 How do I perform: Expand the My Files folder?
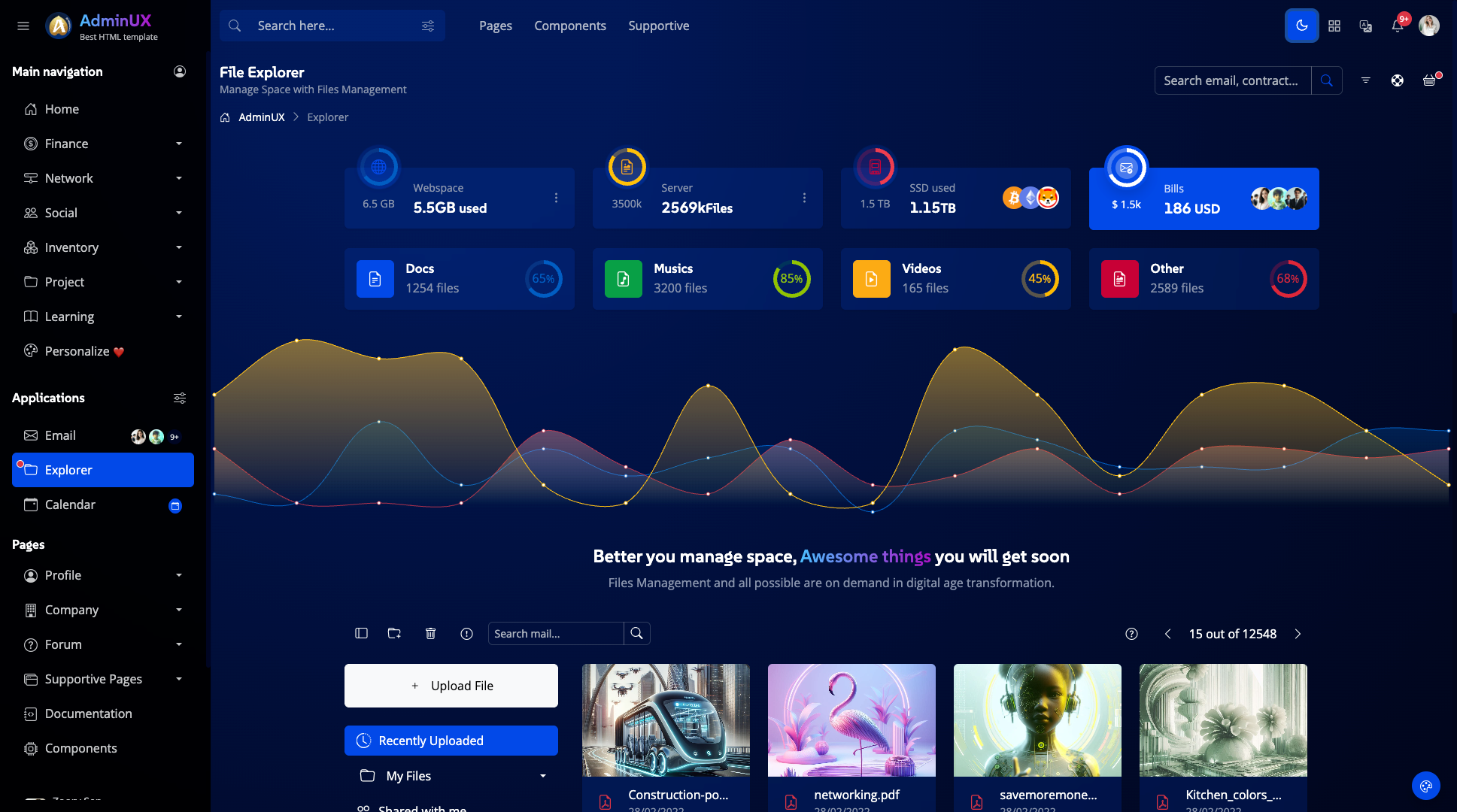tap(451, 776)
